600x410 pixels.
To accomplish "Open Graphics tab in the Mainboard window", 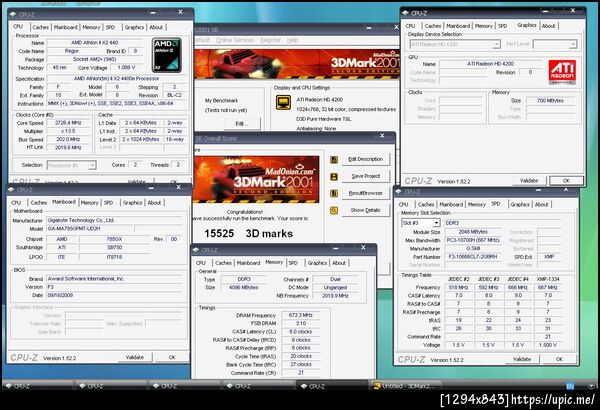I will [x=132, y=203].
